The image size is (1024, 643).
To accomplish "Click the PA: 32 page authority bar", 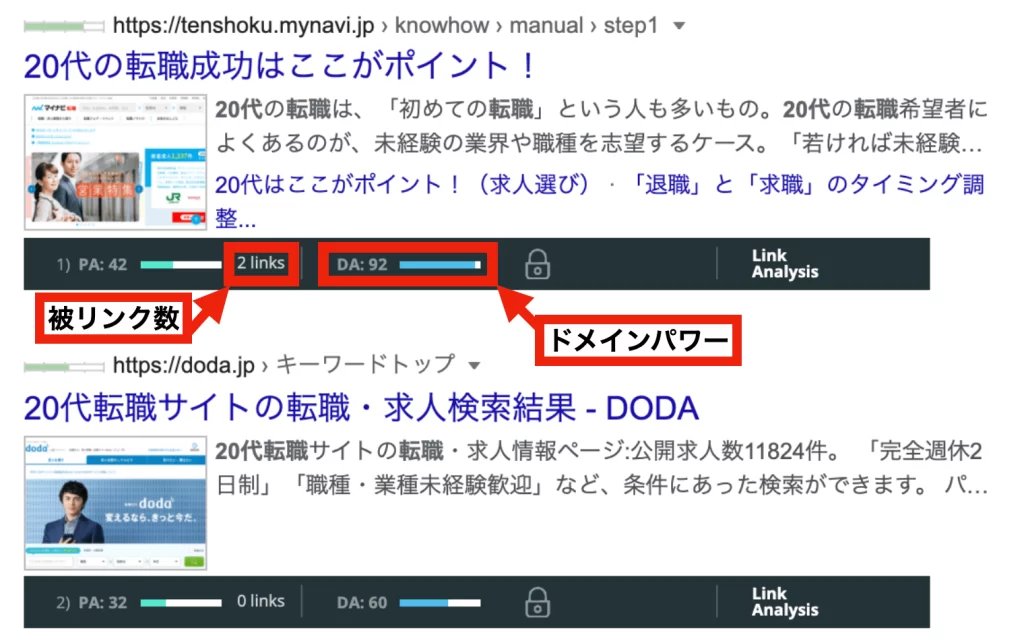I will (x=180, y=603).
